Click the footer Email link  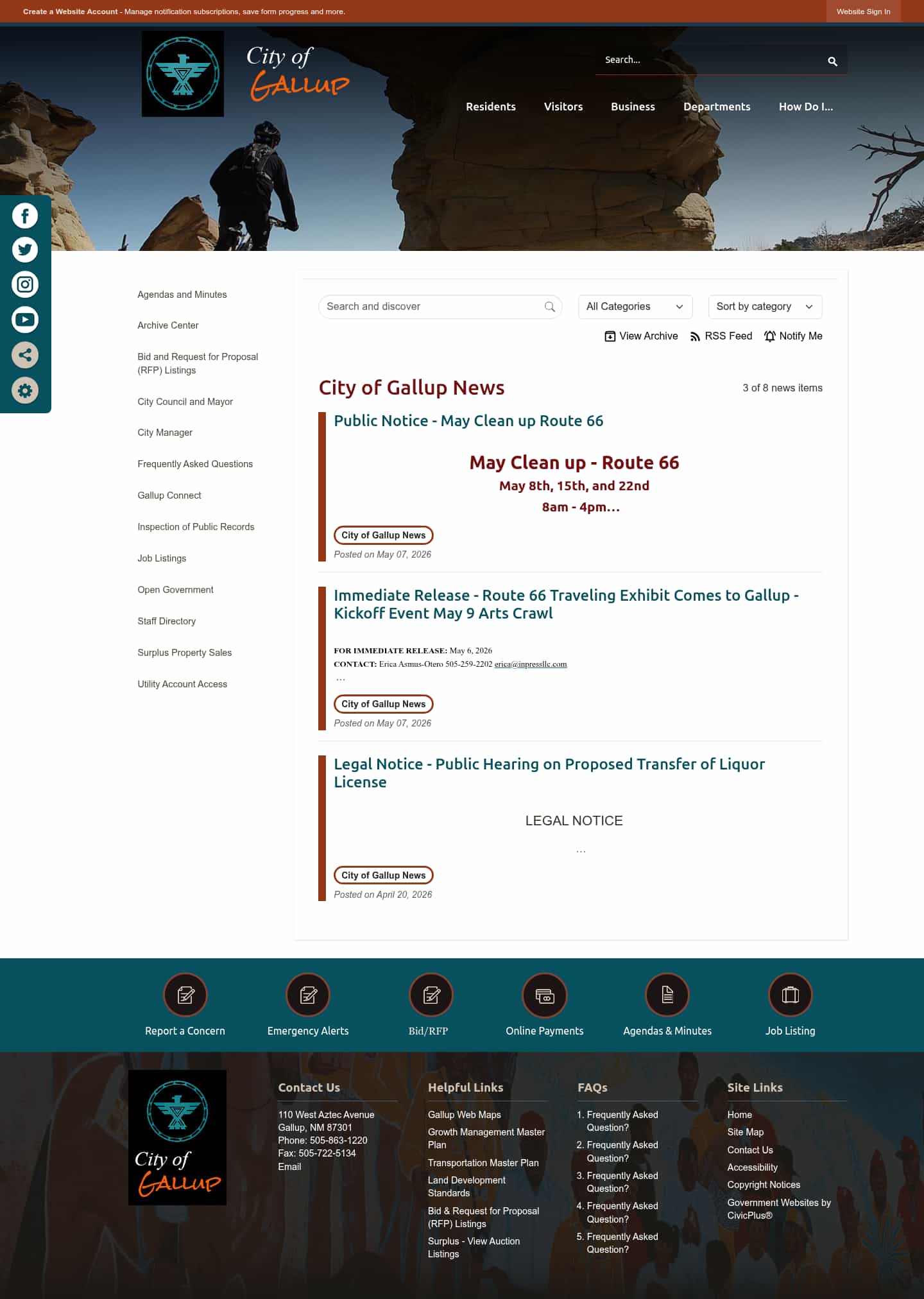pyautogui.click(x=289, y=1167)
